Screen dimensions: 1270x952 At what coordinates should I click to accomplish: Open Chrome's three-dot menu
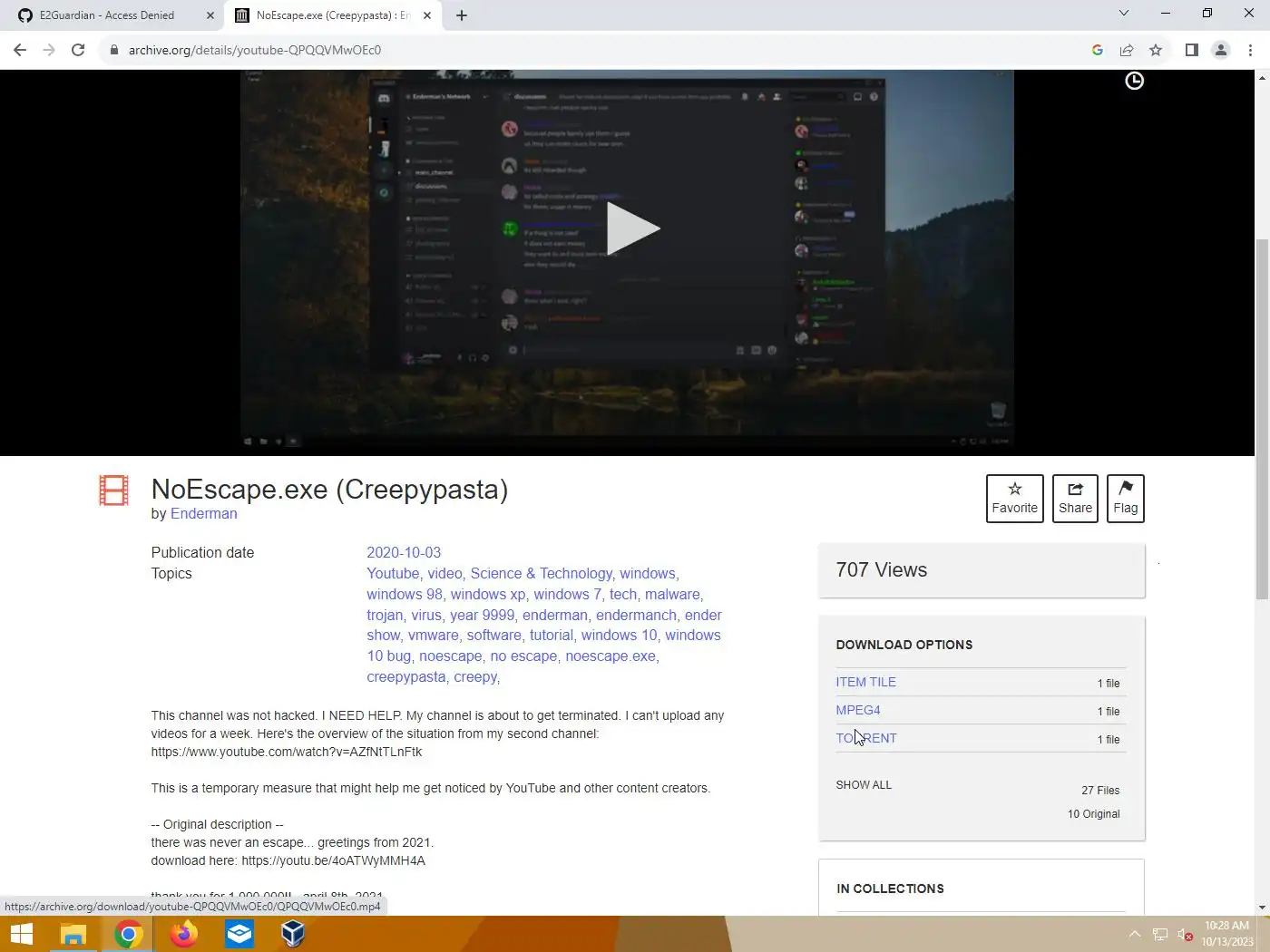[1250, 50]
